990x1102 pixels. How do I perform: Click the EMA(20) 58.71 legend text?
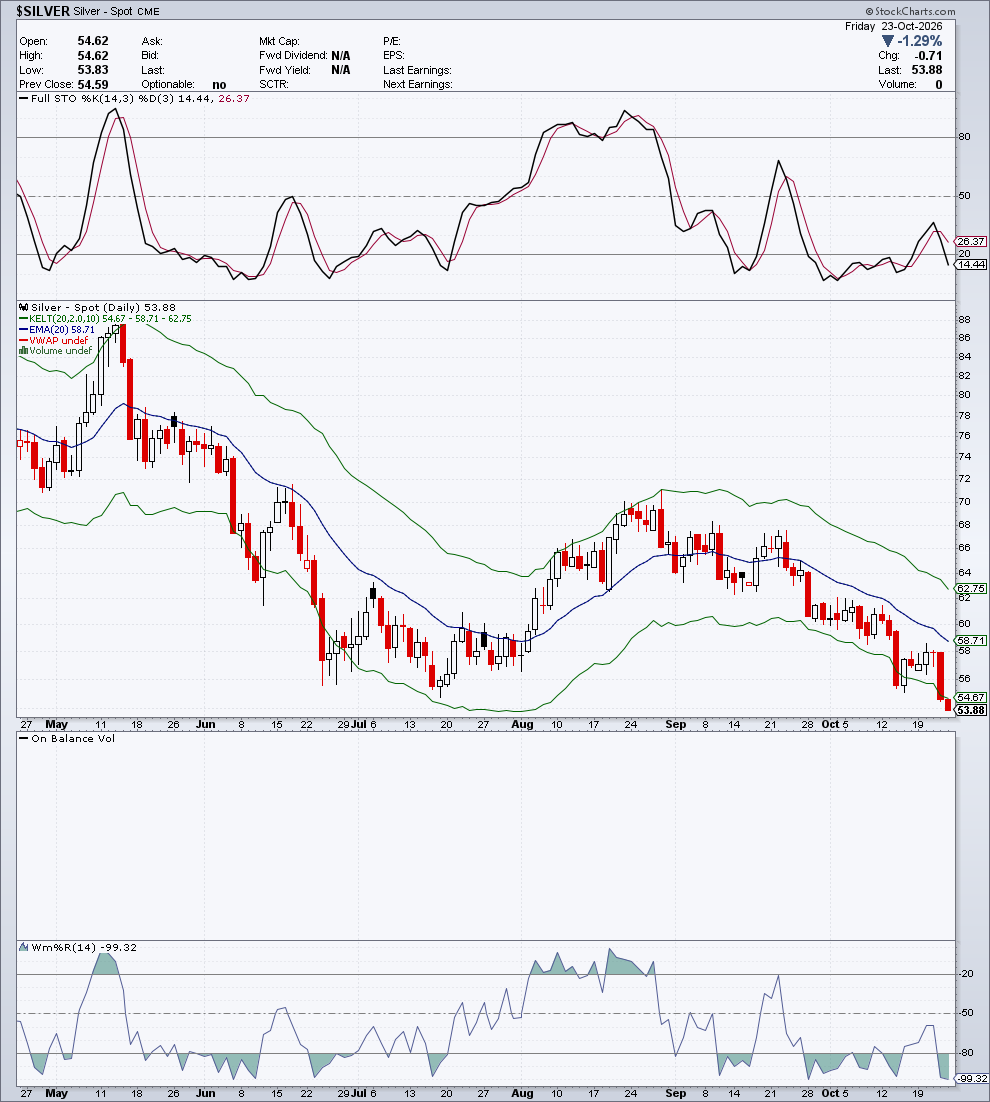pos(62,330)
